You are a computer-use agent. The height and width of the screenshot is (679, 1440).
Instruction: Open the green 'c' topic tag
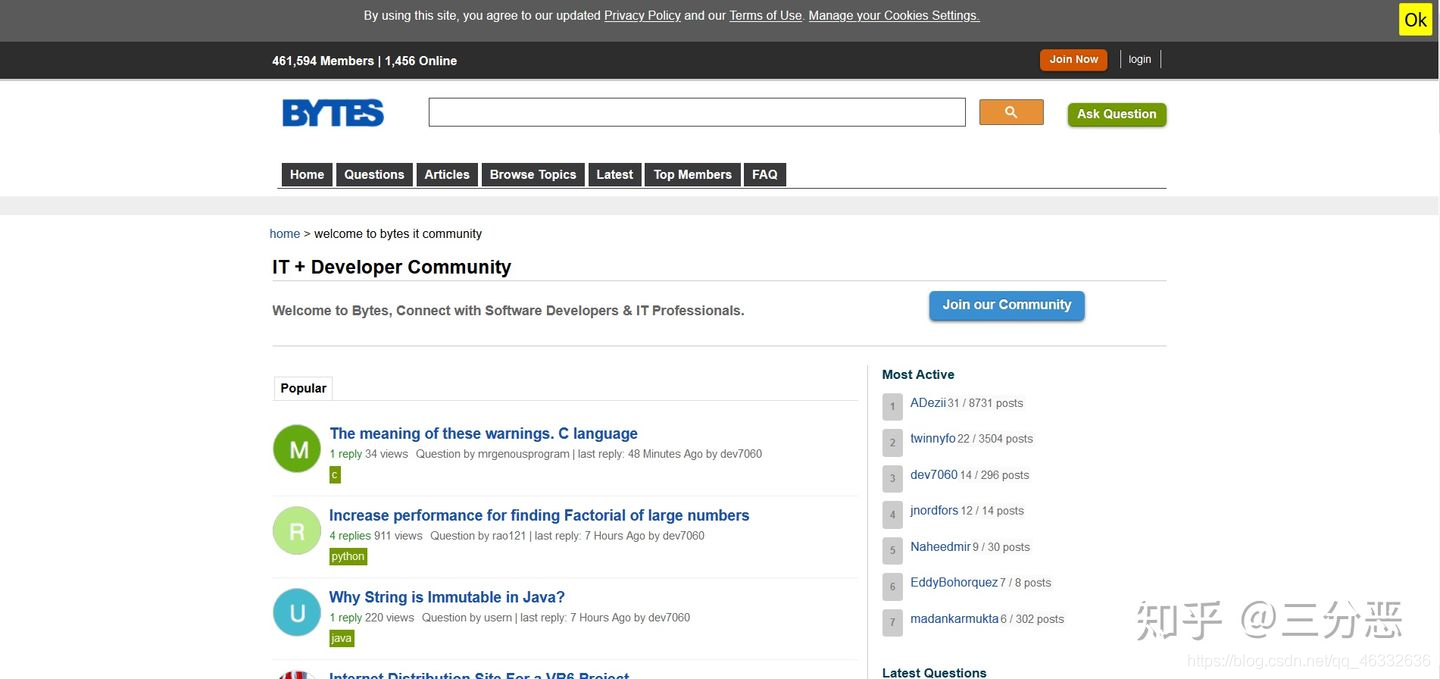[x=335, y=475]
